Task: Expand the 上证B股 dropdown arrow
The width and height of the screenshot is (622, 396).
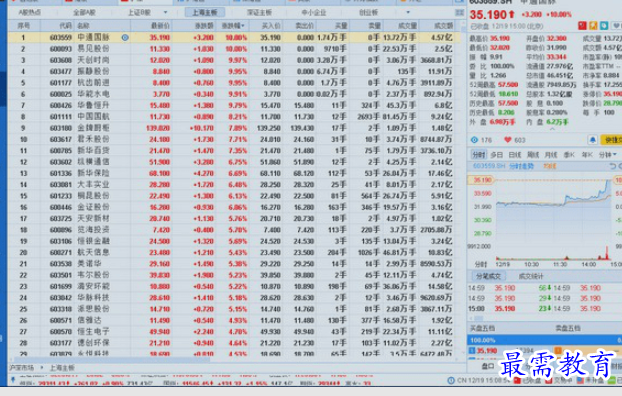Action: pos(165,13)
